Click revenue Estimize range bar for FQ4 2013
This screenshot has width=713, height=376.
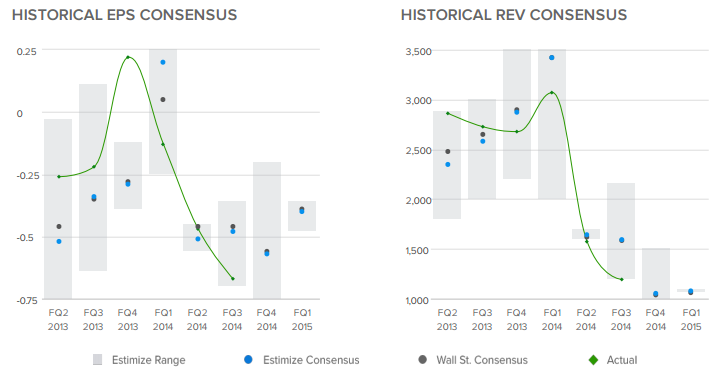(x=517, y=114)
